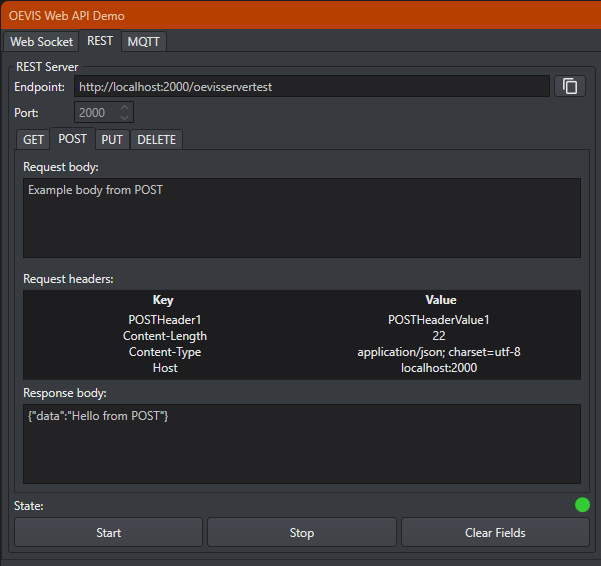Select the REST tab
This screenshot has height=566, width=601.
click(100, 41)
